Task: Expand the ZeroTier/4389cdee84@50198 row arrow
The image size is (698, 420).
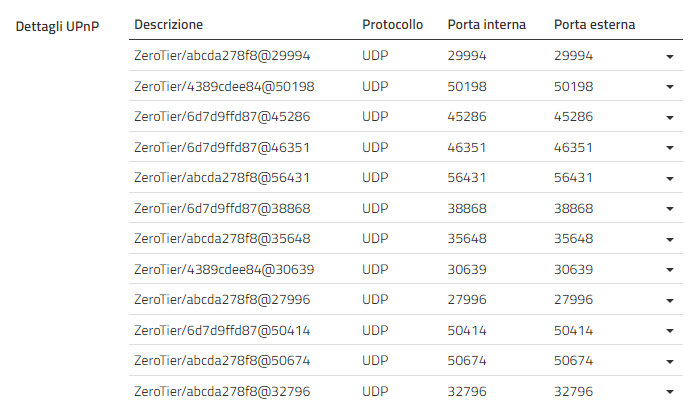Action: click(x=670, y=87)
